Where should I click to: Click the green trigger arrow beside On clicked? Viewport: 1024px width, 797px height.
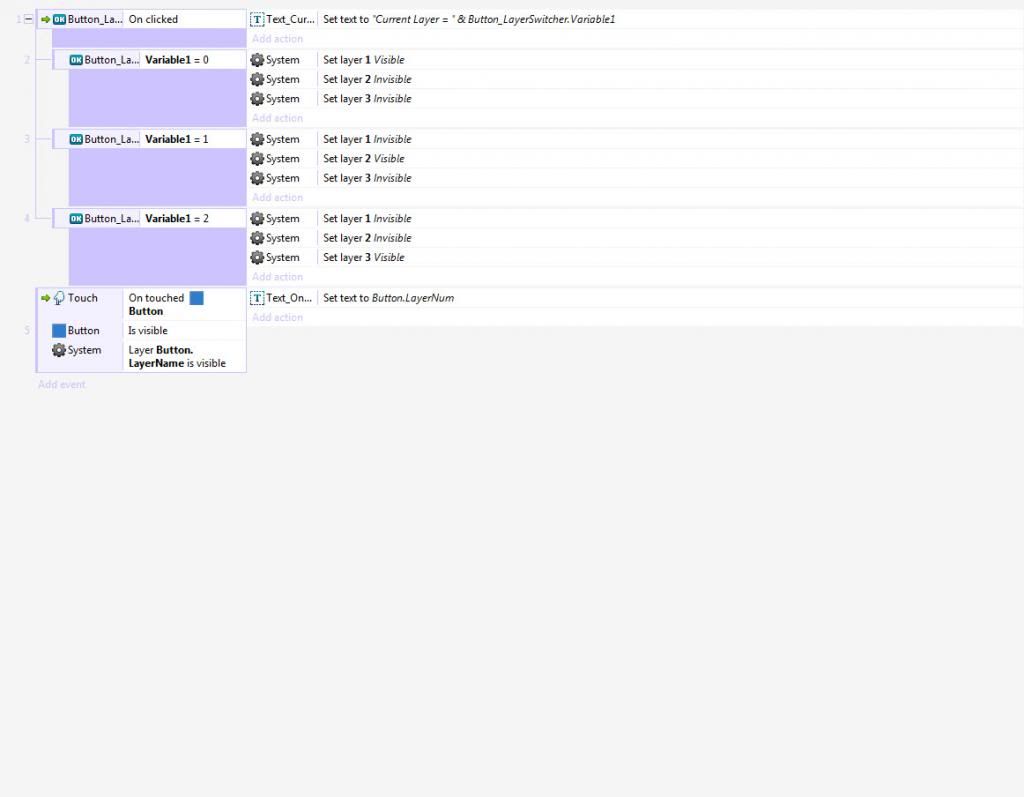45,19
